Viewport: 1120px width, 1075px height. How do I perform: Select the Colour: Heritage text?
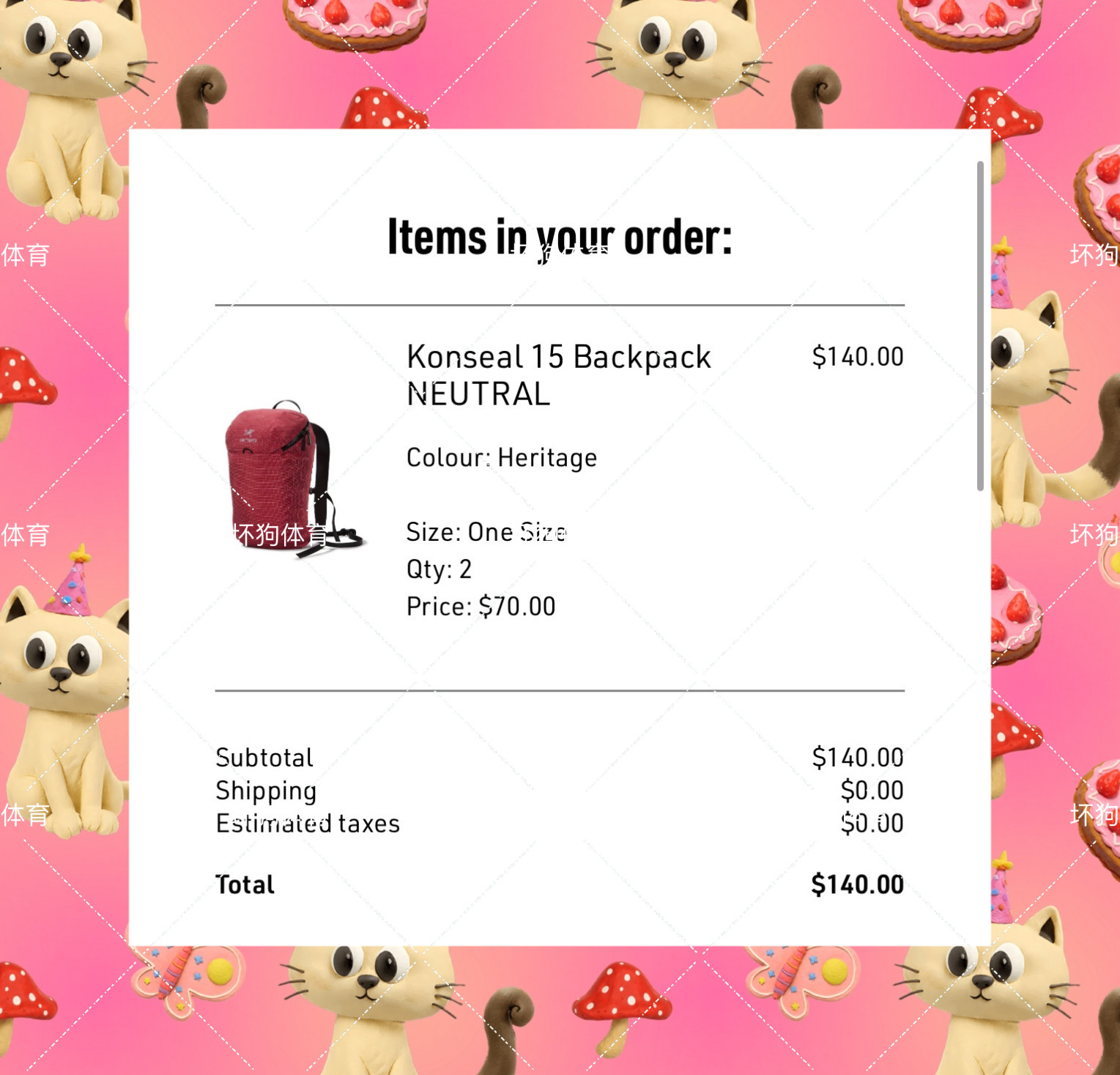[502, 458]
